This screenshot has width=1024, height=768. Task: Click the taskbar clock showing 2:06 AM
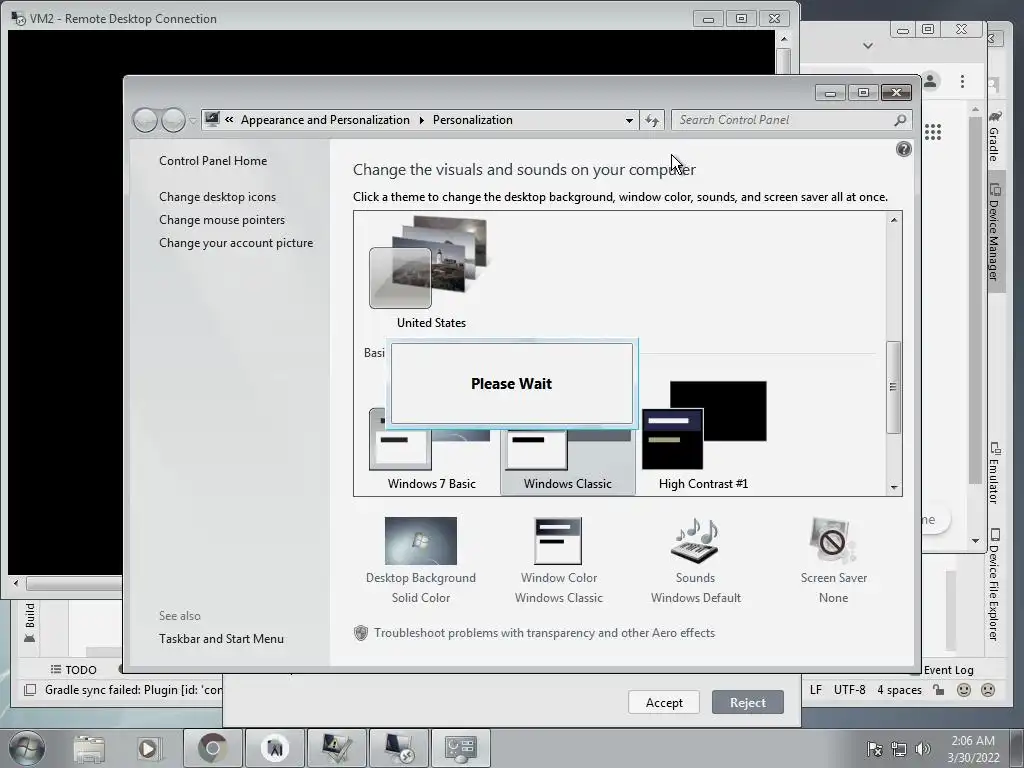click(x=973, y=749)
